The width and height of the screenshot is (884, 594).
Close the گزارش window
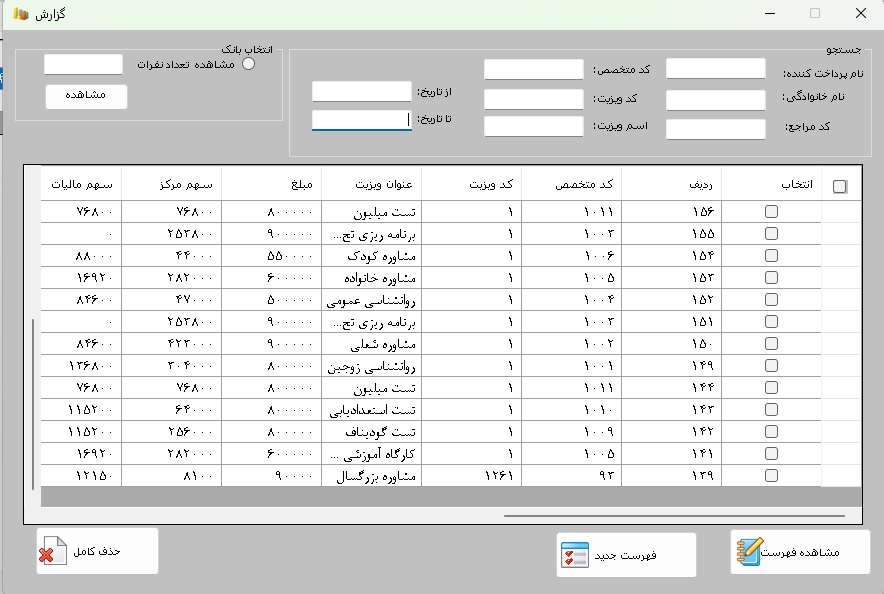(x=860, y=14)
